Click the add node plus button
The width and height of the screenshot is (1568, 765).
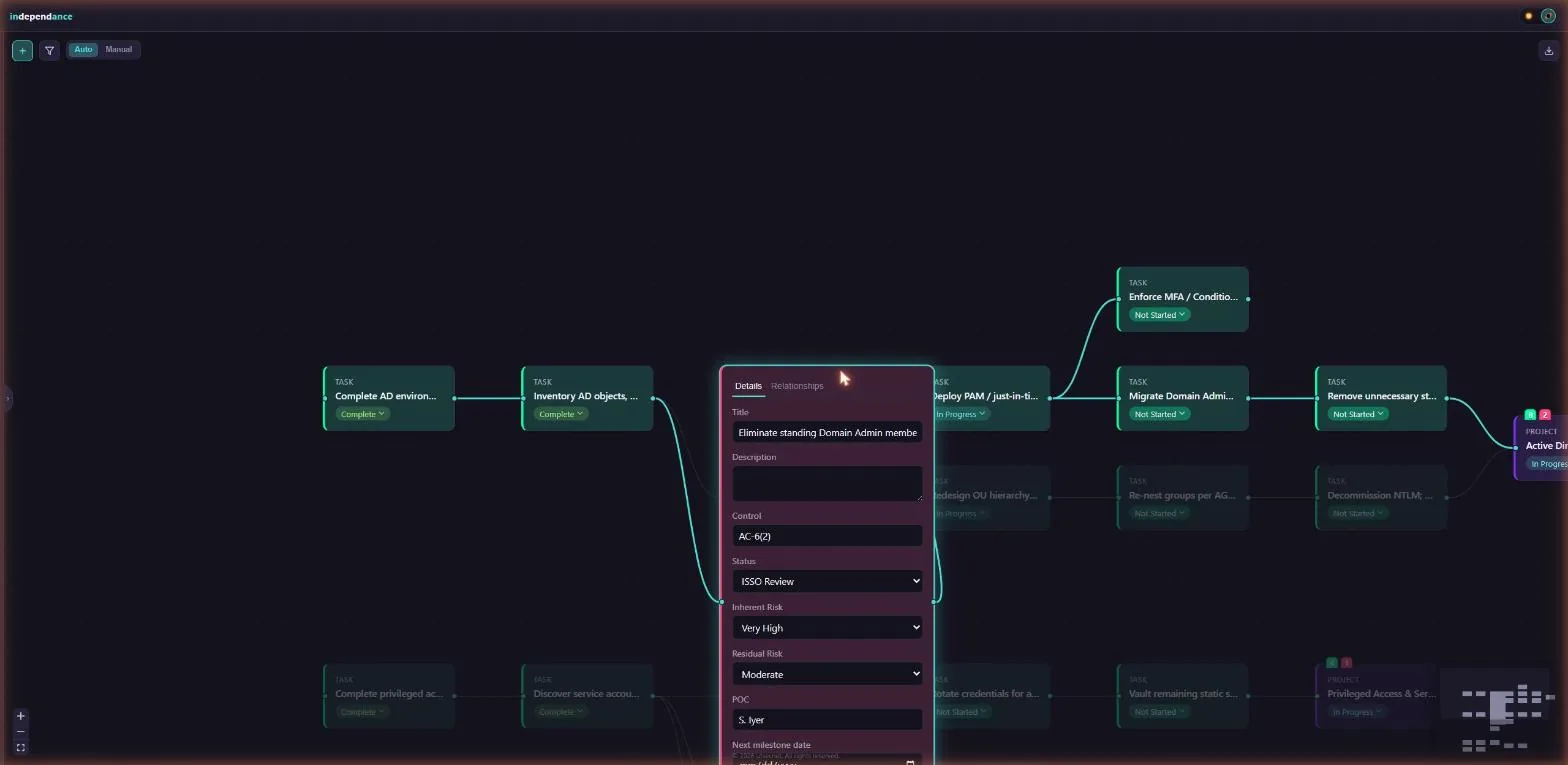point(22,50)
